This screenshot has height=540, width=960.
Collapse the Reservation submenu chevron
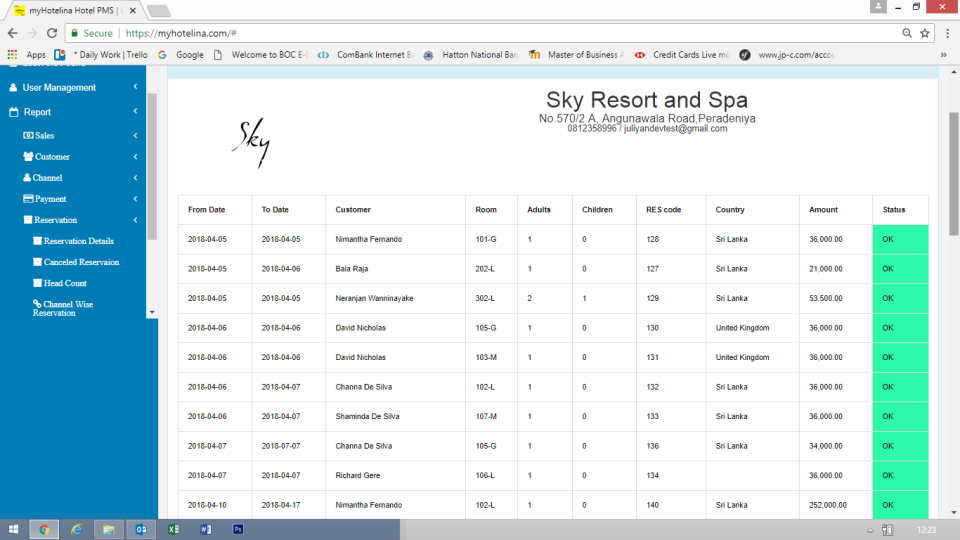135,220
